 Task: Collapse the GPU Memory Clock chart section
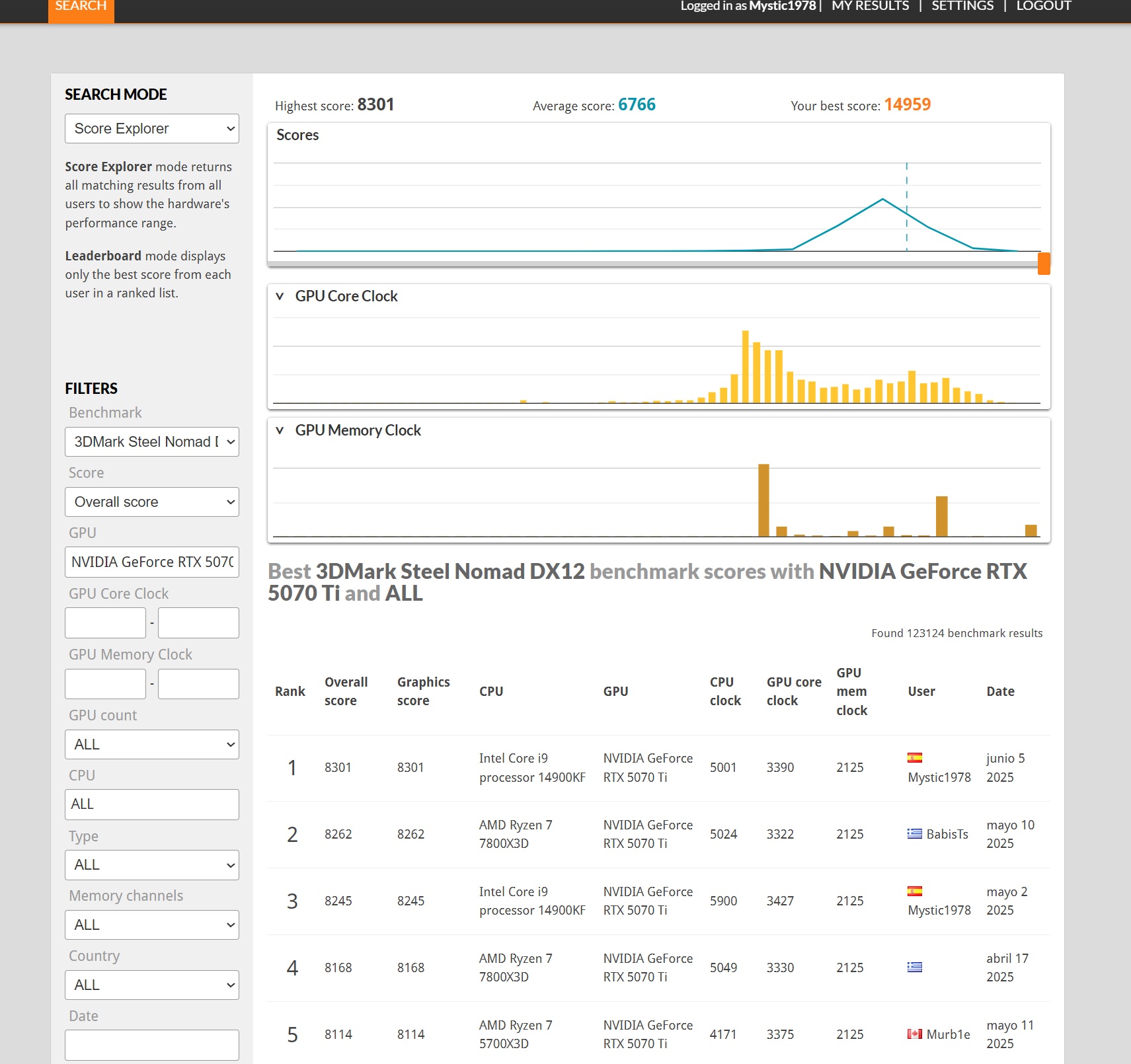pos(280,430)
